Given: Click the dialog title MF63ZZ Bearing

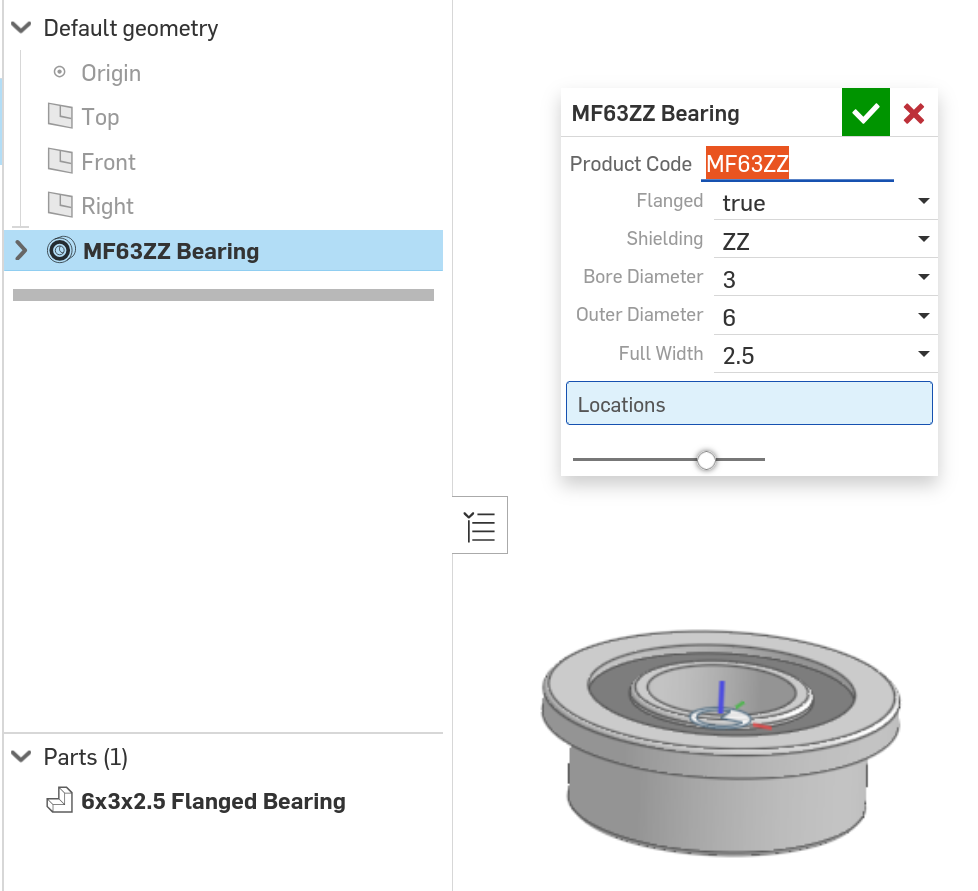Looking at the screenshot, I should (655, 113).
